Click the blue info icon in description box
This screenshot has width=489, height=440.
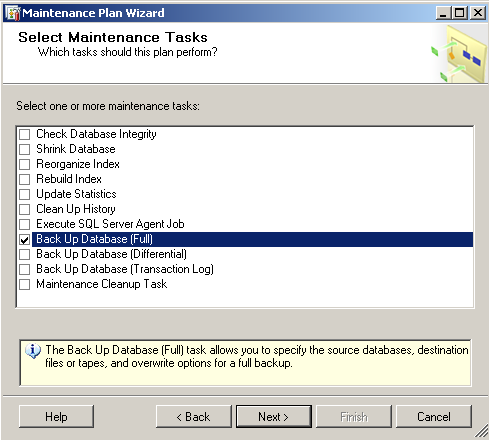click(x=33, y=351)
